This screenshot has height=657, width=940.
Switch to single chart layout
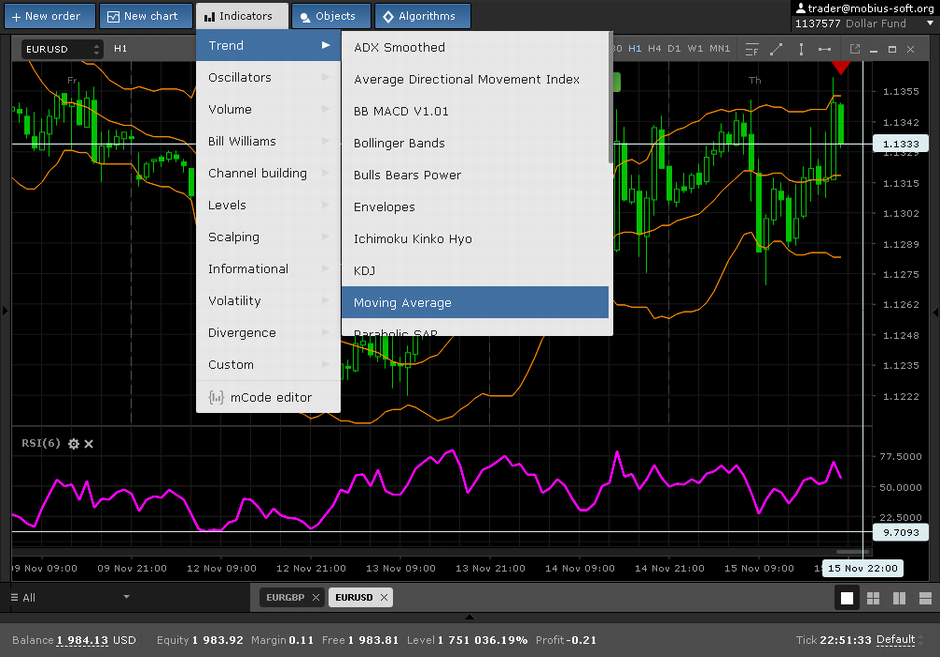coord(847,598)
